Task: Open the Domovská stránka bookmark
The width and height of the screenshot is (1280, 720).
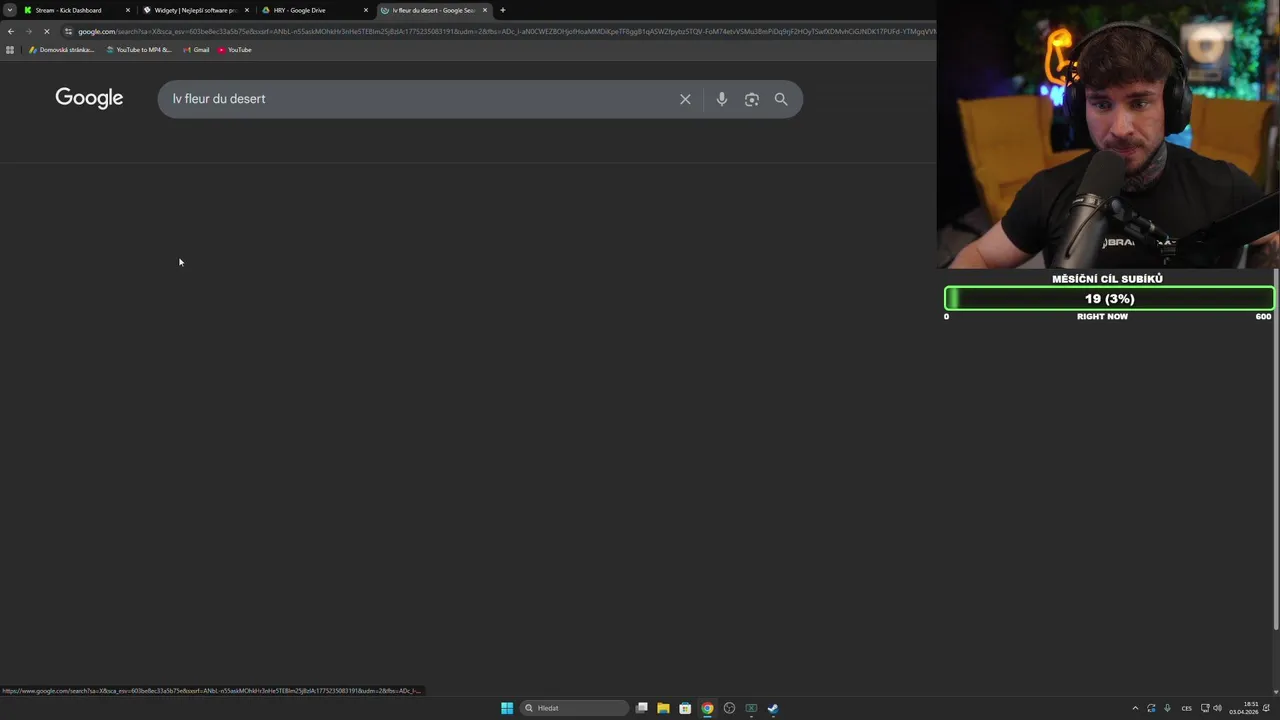Action: pyautogui.click(x=62, y=50)
